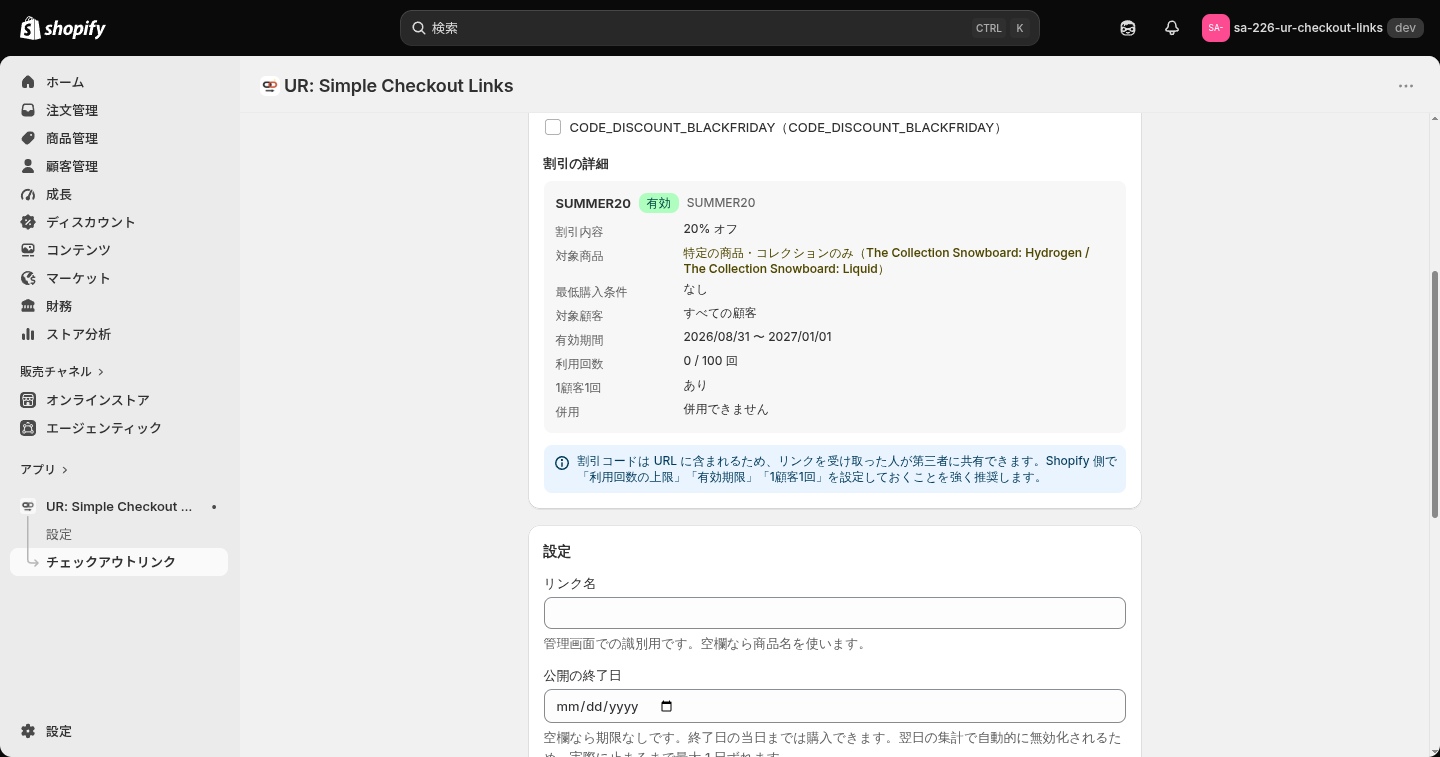
Task: Click the icon beside エージェンティック
Action: (x=28, y=428)
